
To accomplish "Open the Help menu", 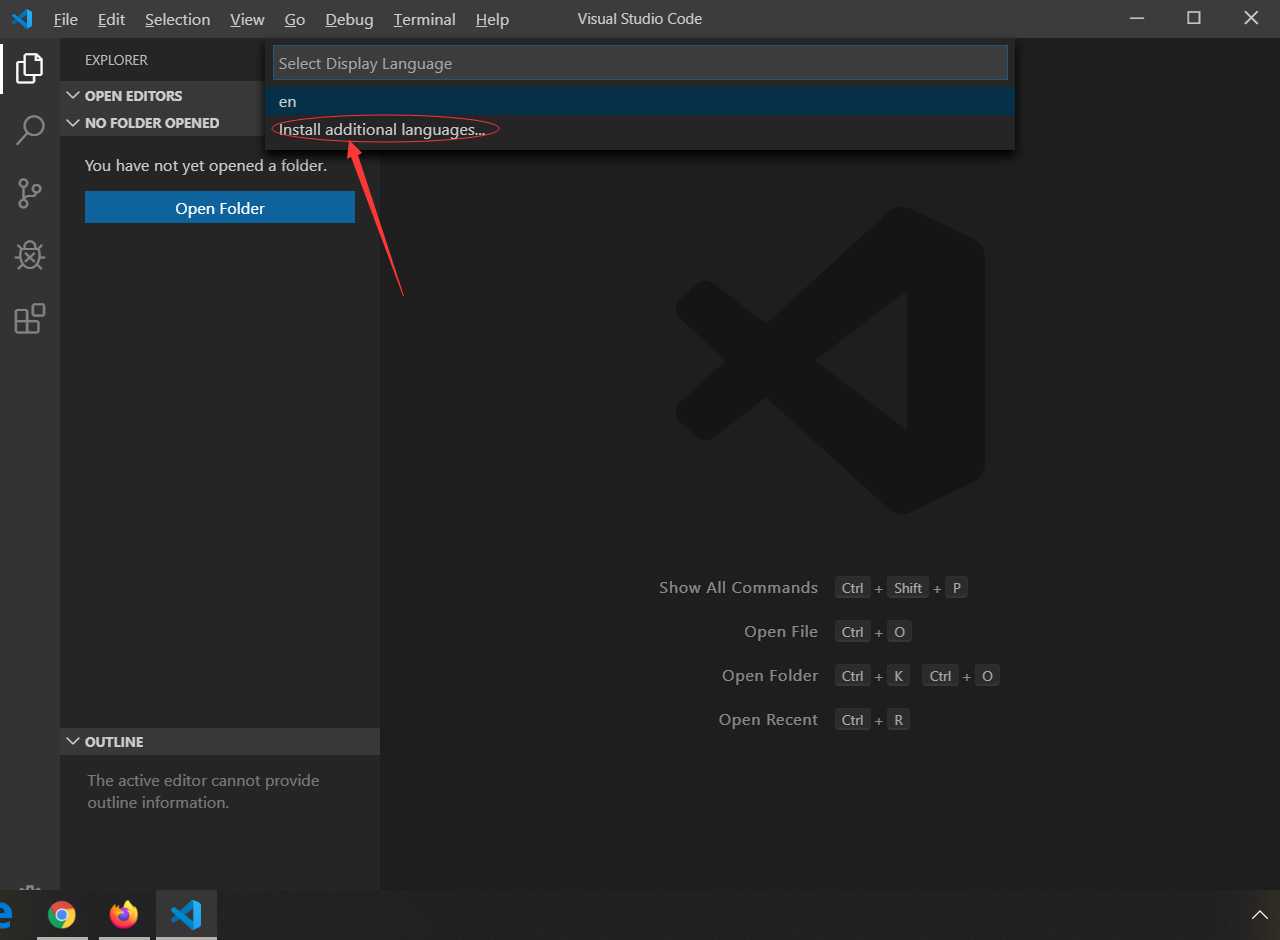I will pyautogui.click(x=492, y=19).
